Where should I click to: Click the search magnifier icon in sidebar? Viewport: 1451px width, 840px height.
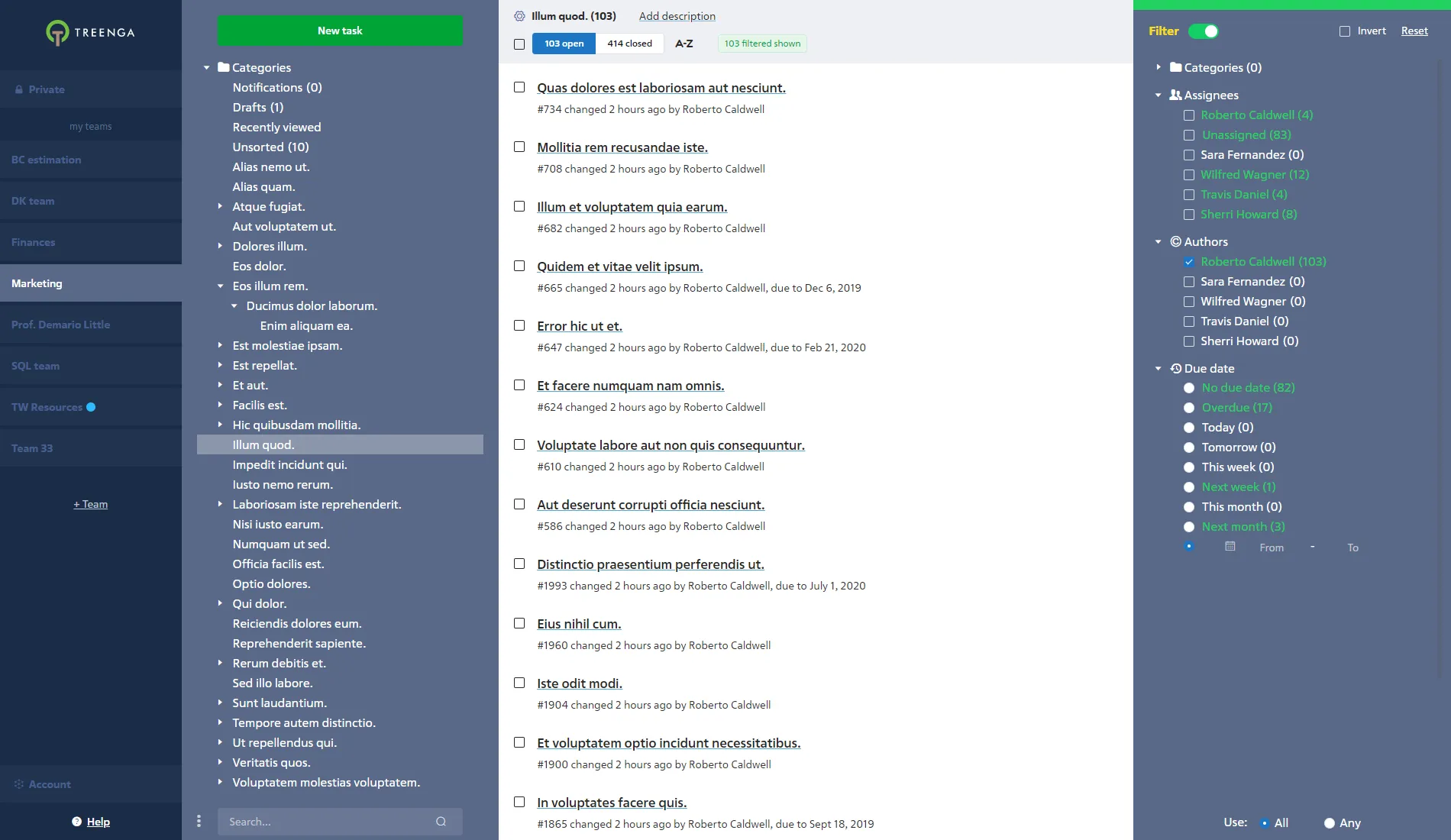coord(441,821)
